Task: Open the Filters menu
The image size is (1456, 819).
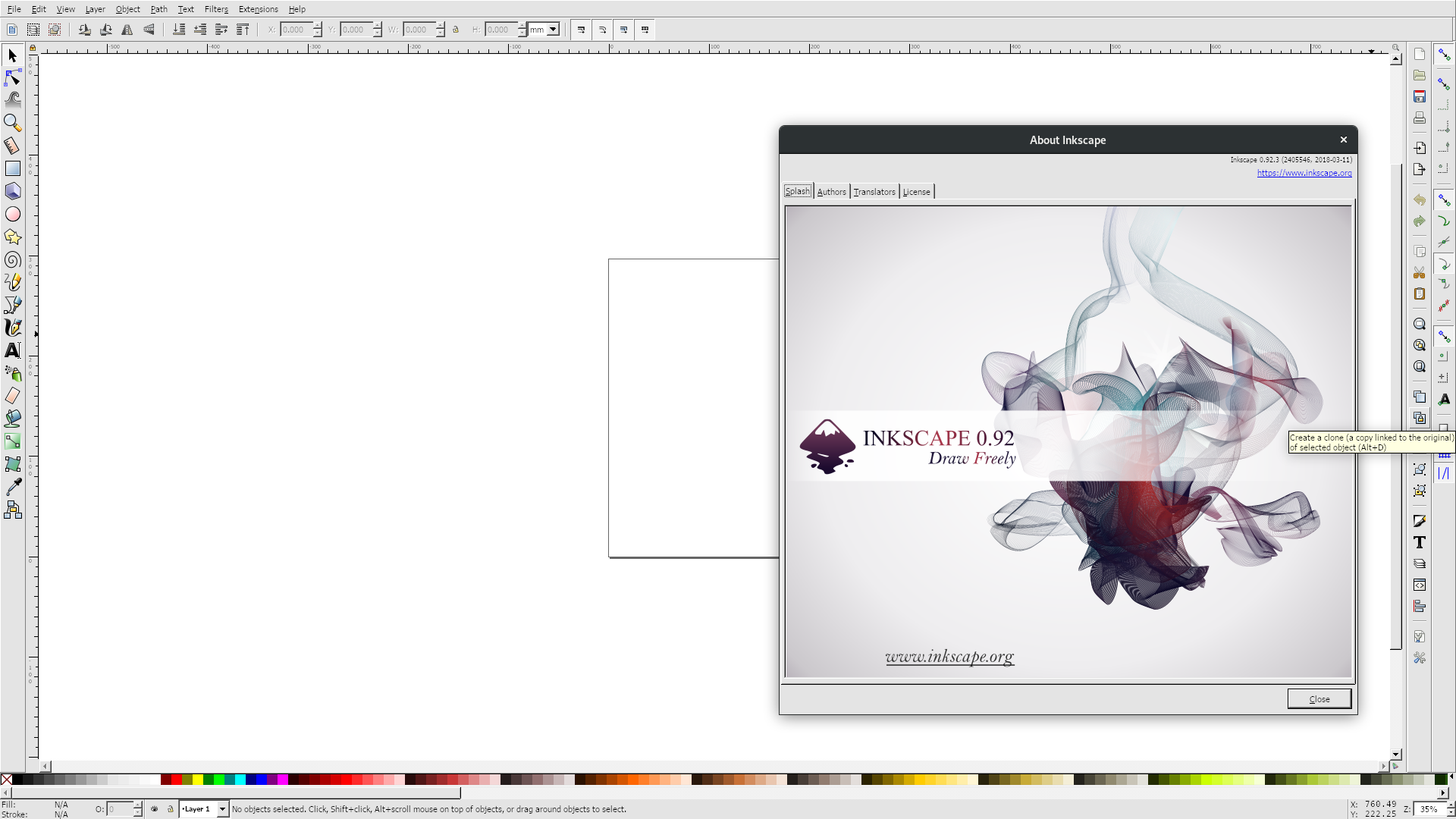Action: (x=216, y=9)
